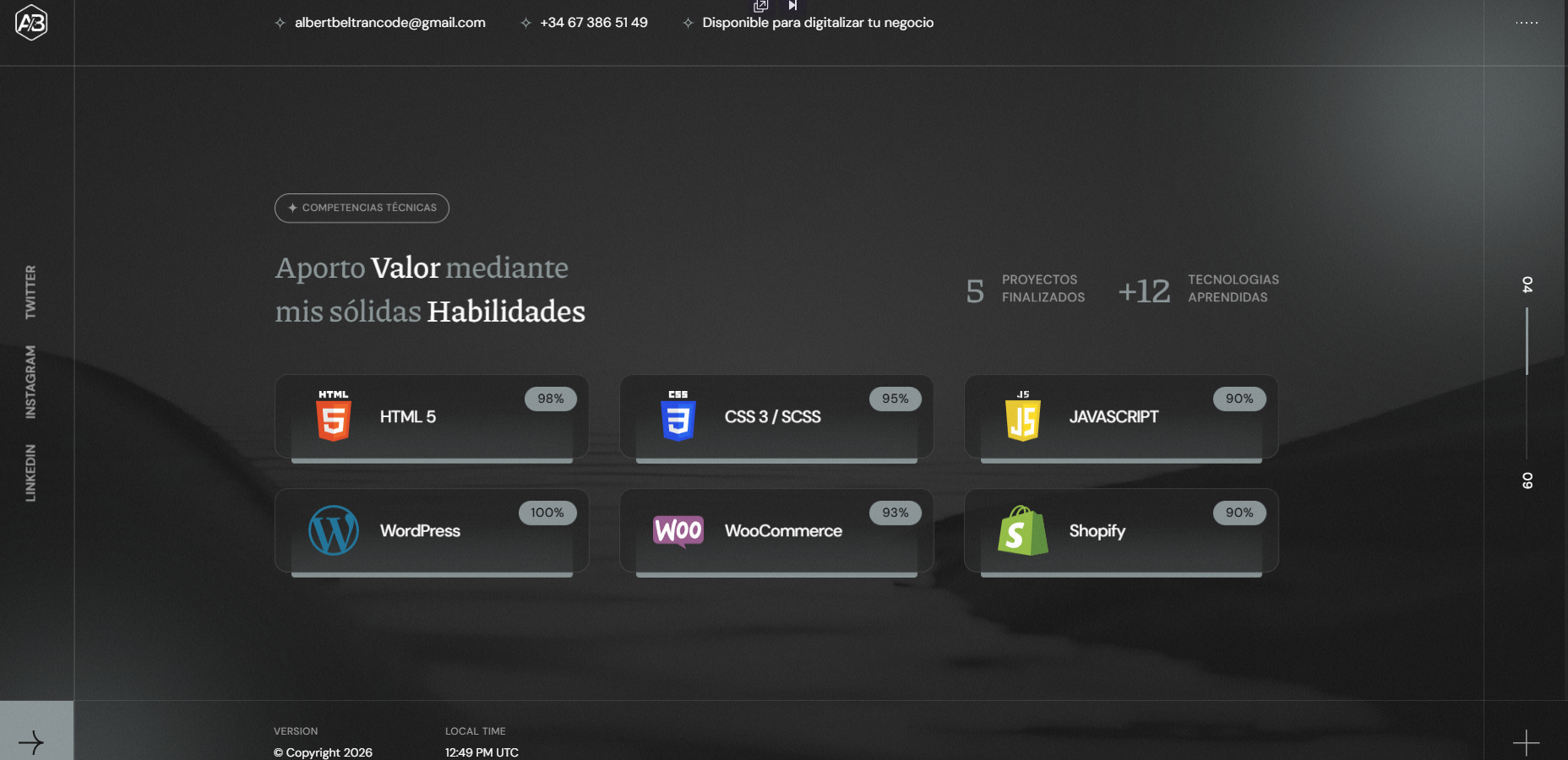
Task: Click the 'Competencias Técnicas' label text
Action: pyautogui.click(x=369, y=208)
